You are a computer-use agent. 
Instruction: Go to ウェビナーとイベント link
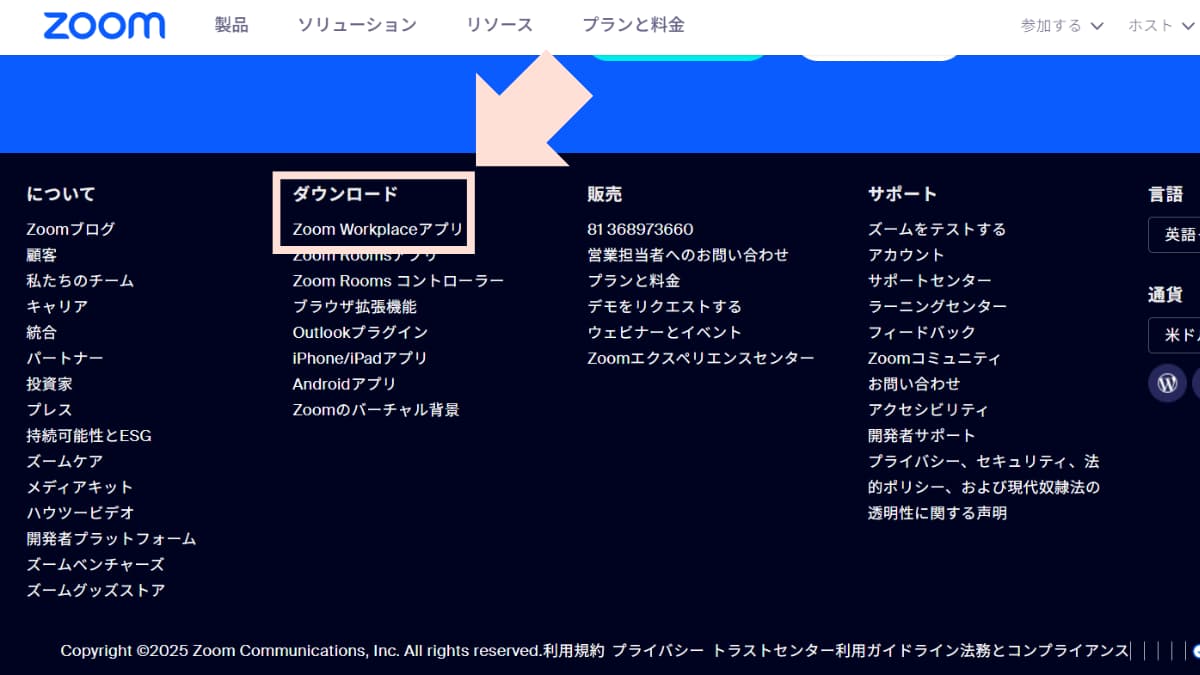click(x=664, y=332)
